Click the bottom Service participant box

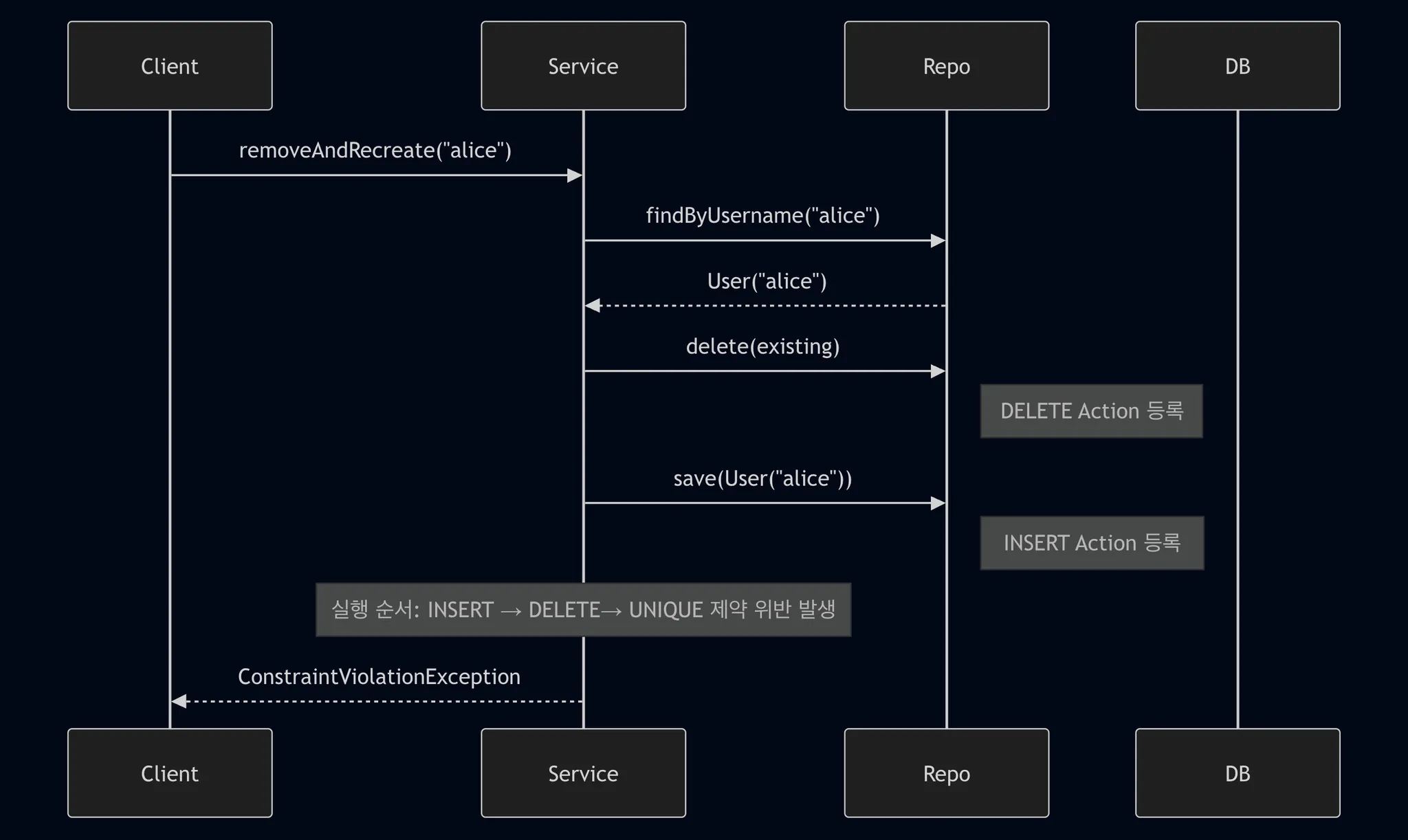coord(583,773)
